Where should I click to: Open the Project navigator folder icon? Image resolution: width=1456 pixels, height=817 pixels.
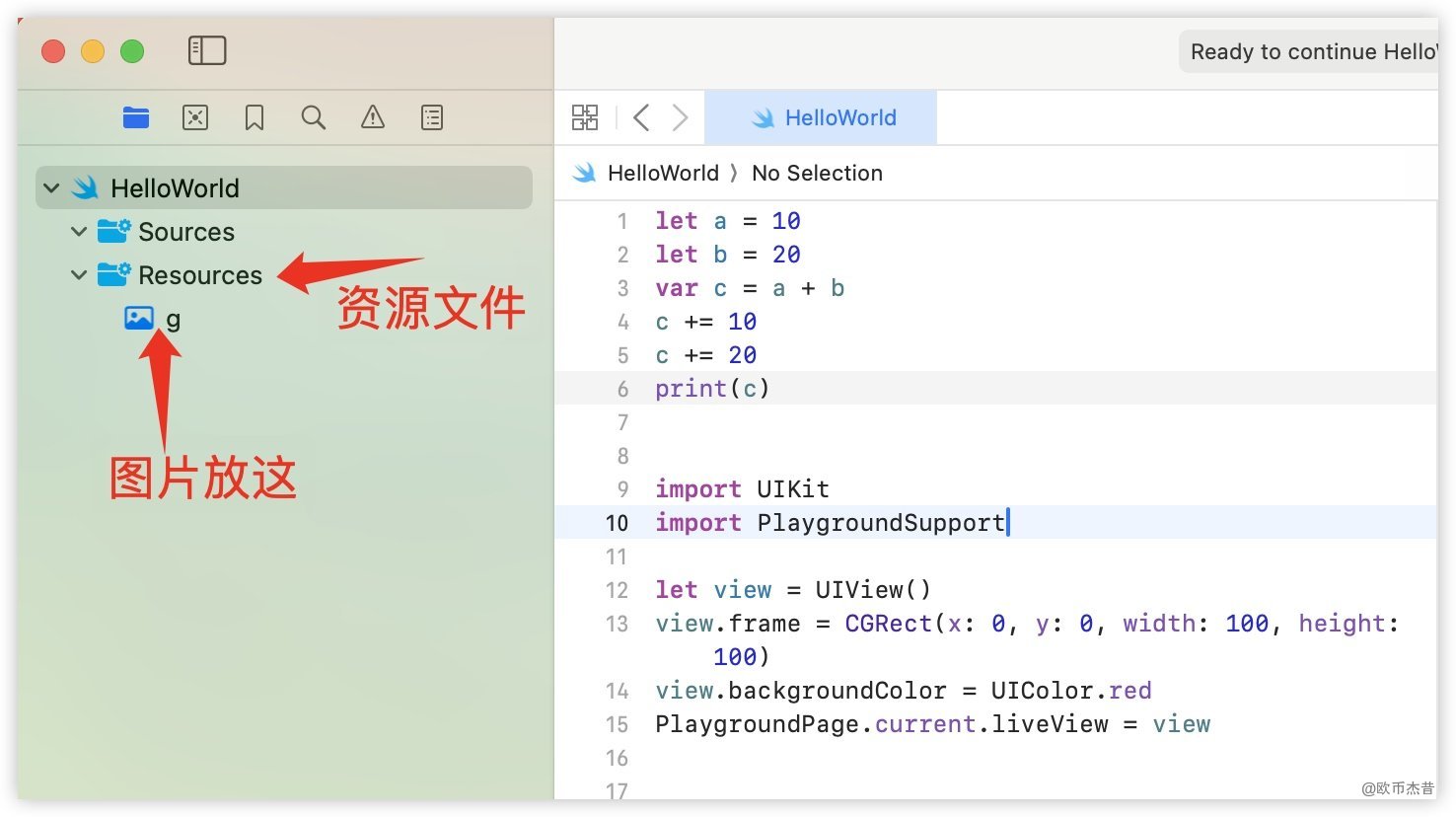coord(136,118)
